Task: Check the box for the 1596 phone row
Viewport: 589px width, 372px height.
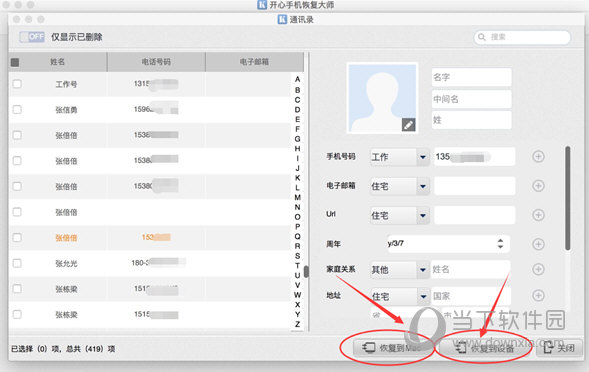Action: 17,109
